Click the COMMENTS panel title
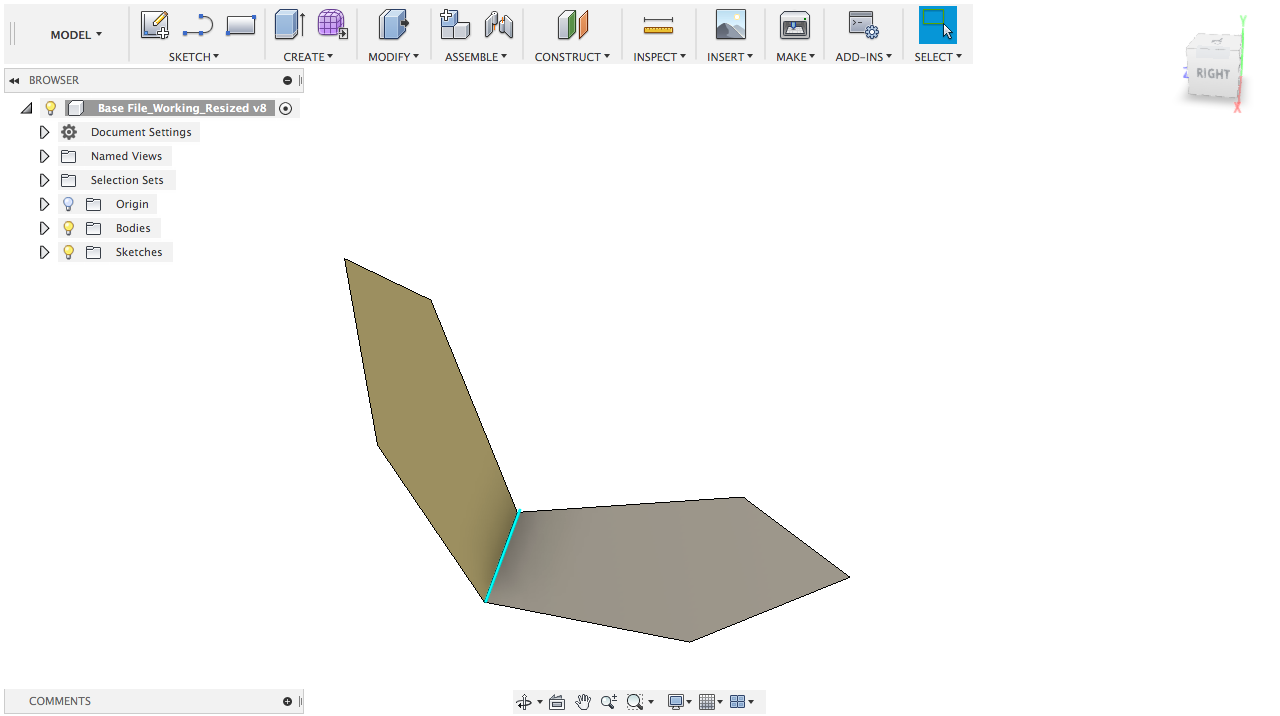 [60, 702]
